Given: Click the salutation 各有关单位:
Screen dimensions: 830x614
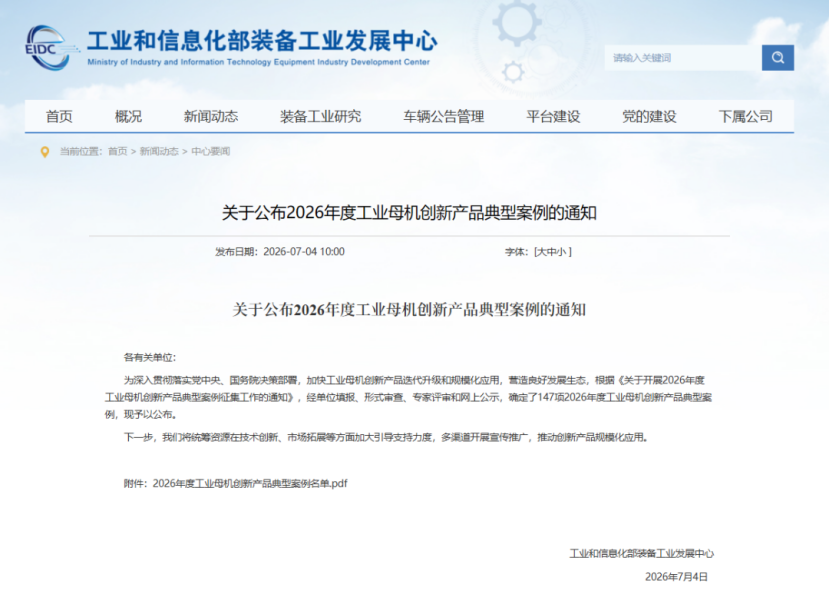Looking at the screenshot, I should (x=150, y=357).
